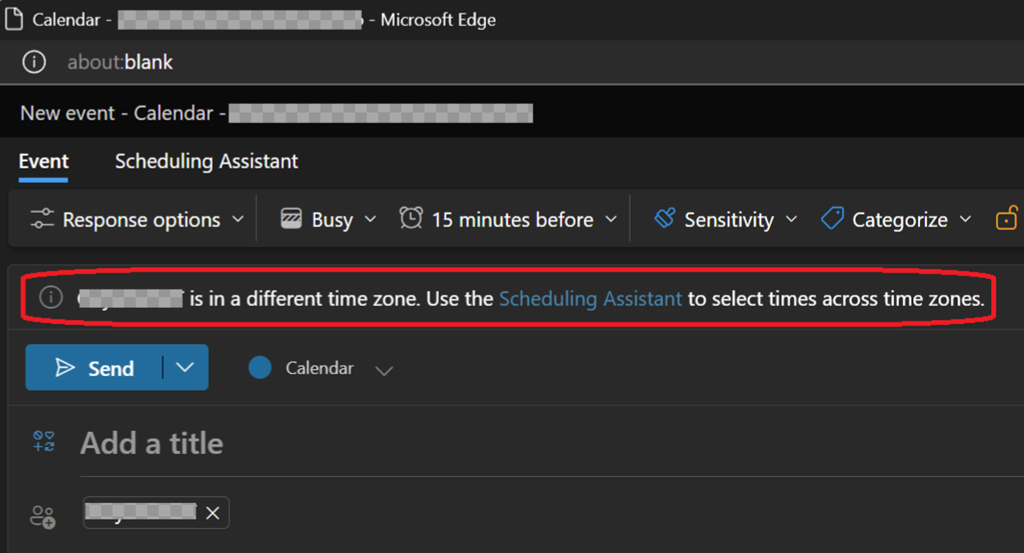The image size is (1024, 553).
Task: Click the add attendees people icon
Action: coord(43,515)
